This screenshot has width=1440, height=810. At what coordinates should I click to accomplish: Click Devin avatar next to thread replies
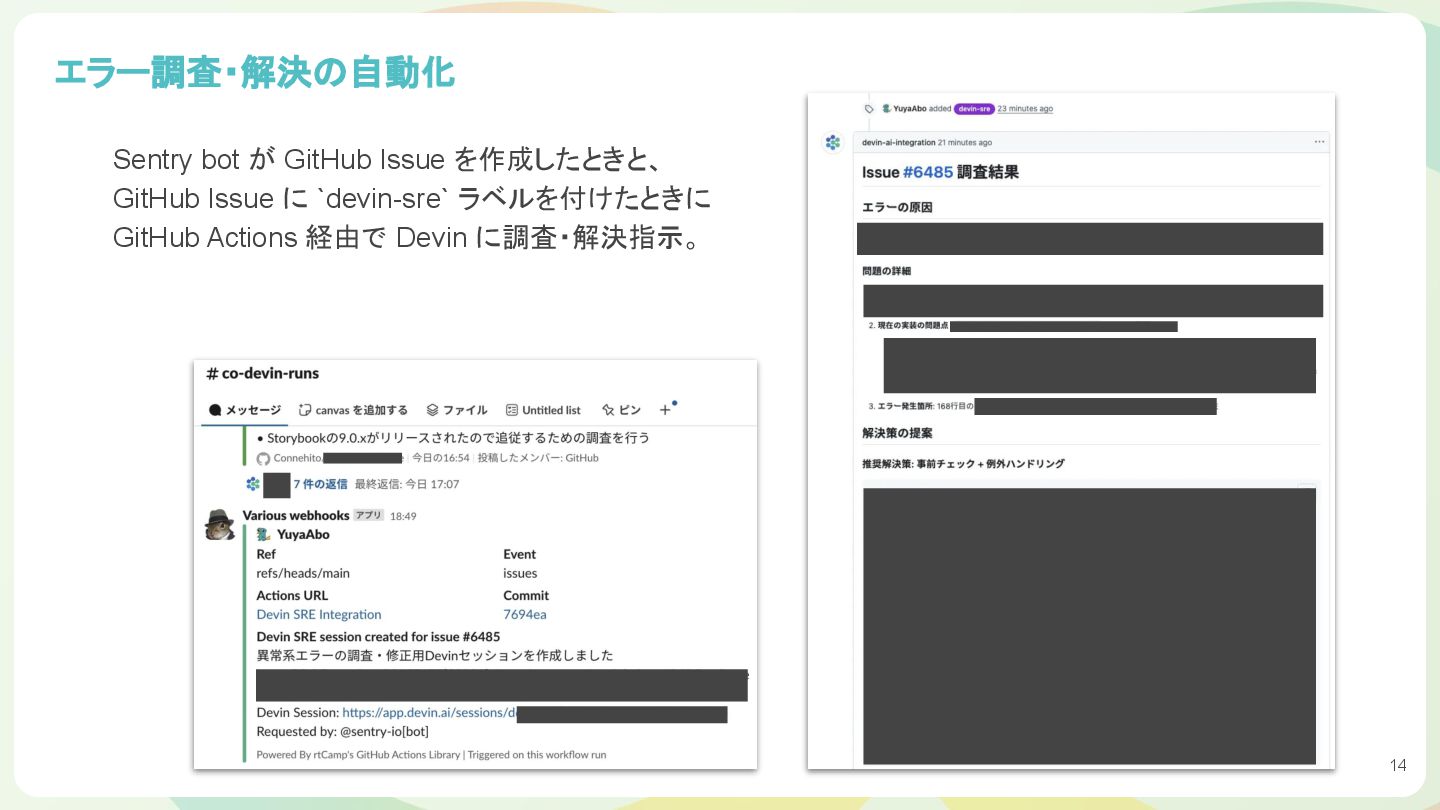click(253, 484)
